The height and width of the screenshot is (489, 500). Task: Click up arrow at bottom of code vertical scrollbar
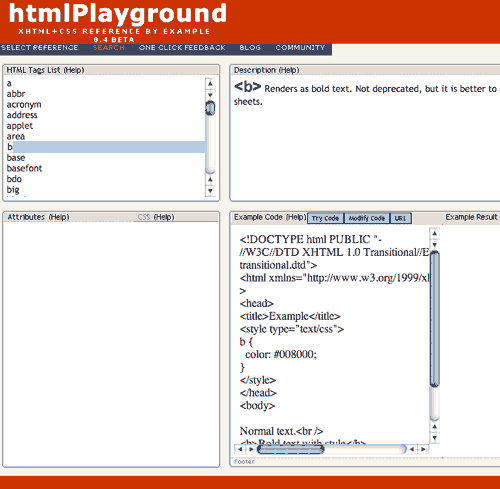click(x=434, y=427)
